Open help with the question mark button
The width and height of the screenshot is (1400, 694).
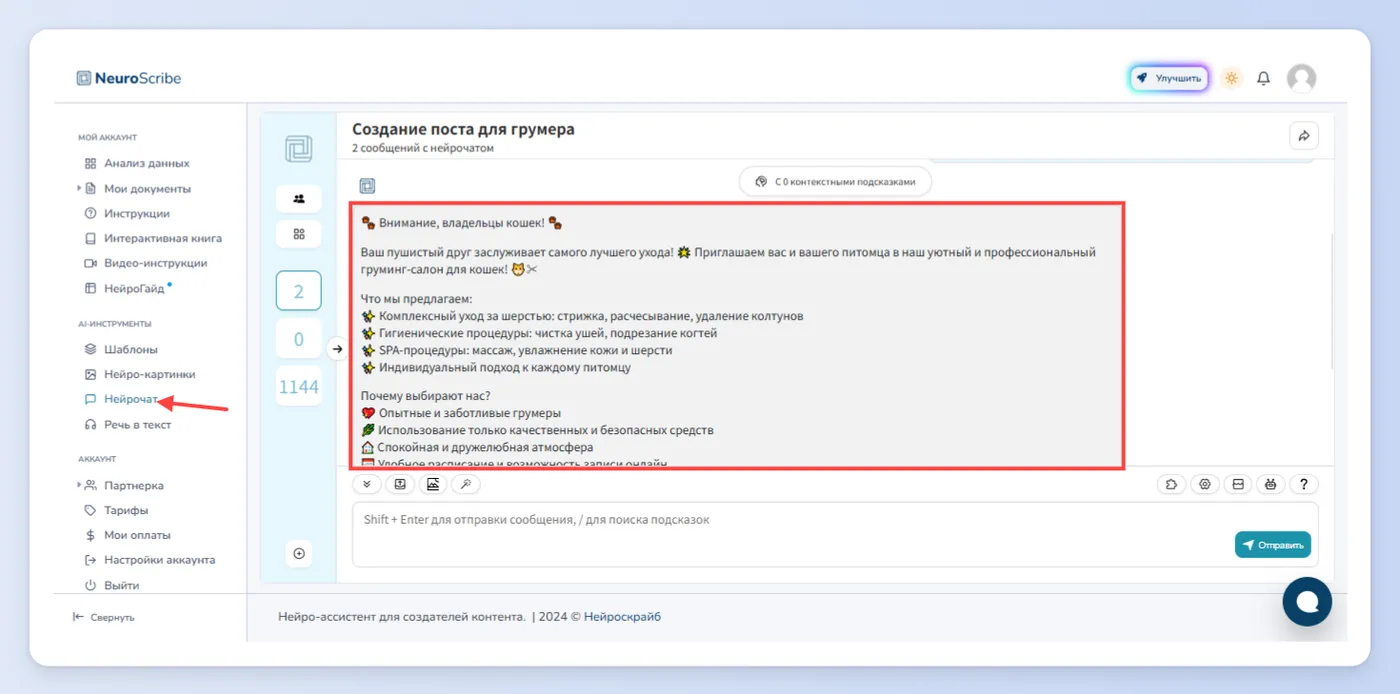click(x=1304, y=484)
